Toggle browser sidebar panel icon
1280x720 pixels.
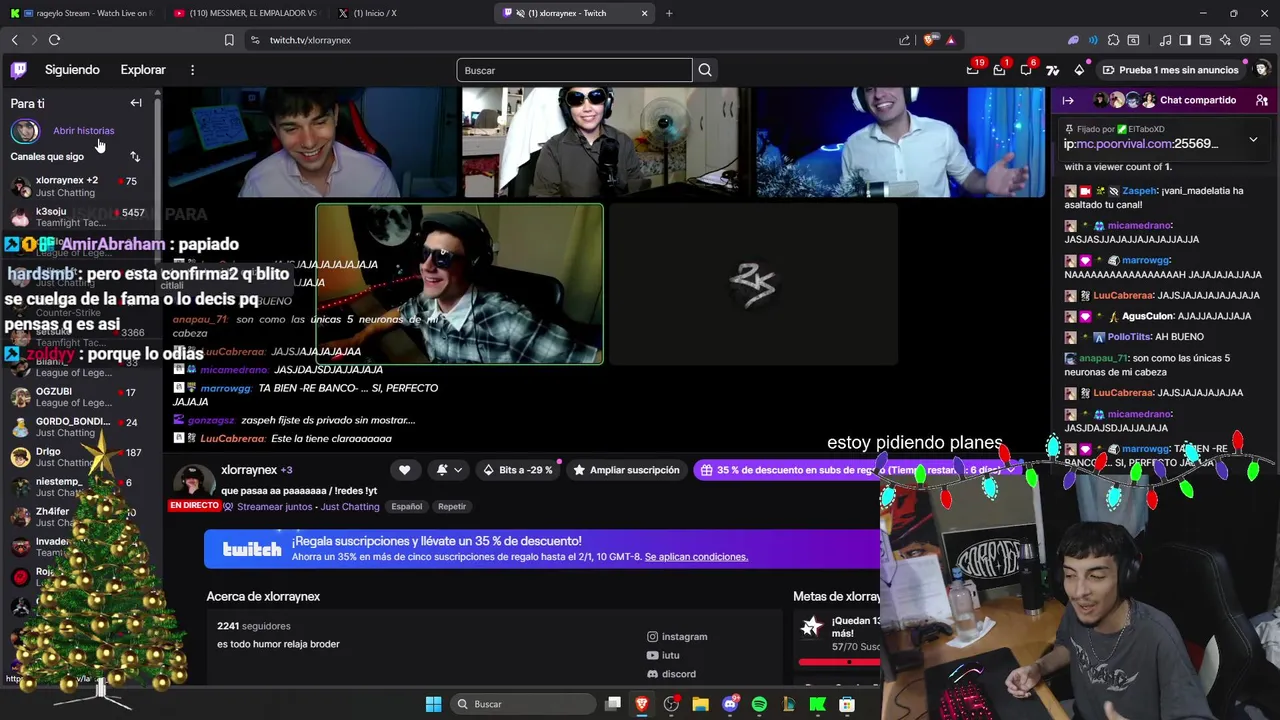[x=1185, y=40]
